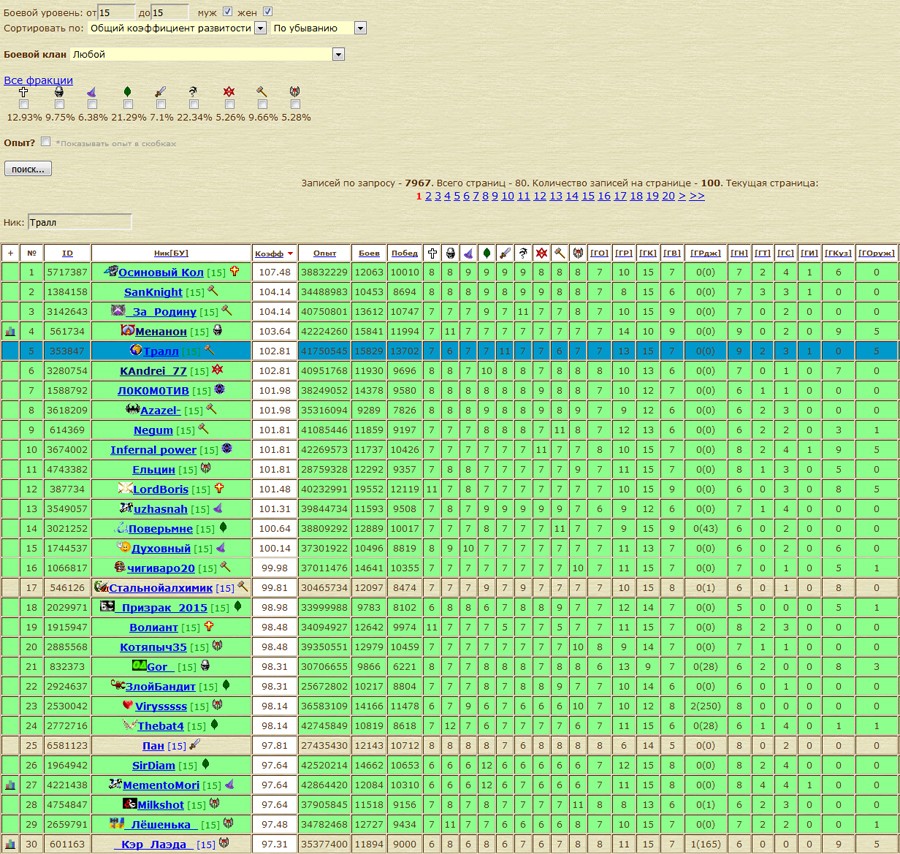
Task: Sort table by the Коэфф column header
Action: (269, 253)
